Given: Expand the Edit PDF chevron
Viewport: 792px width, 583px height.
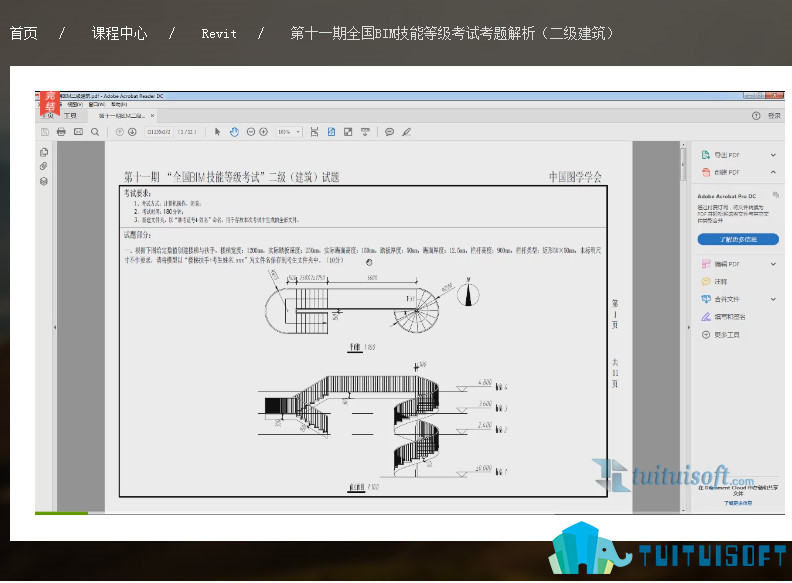Looking at the screenshot, I should pyautogui.click(x=773, y=264).
